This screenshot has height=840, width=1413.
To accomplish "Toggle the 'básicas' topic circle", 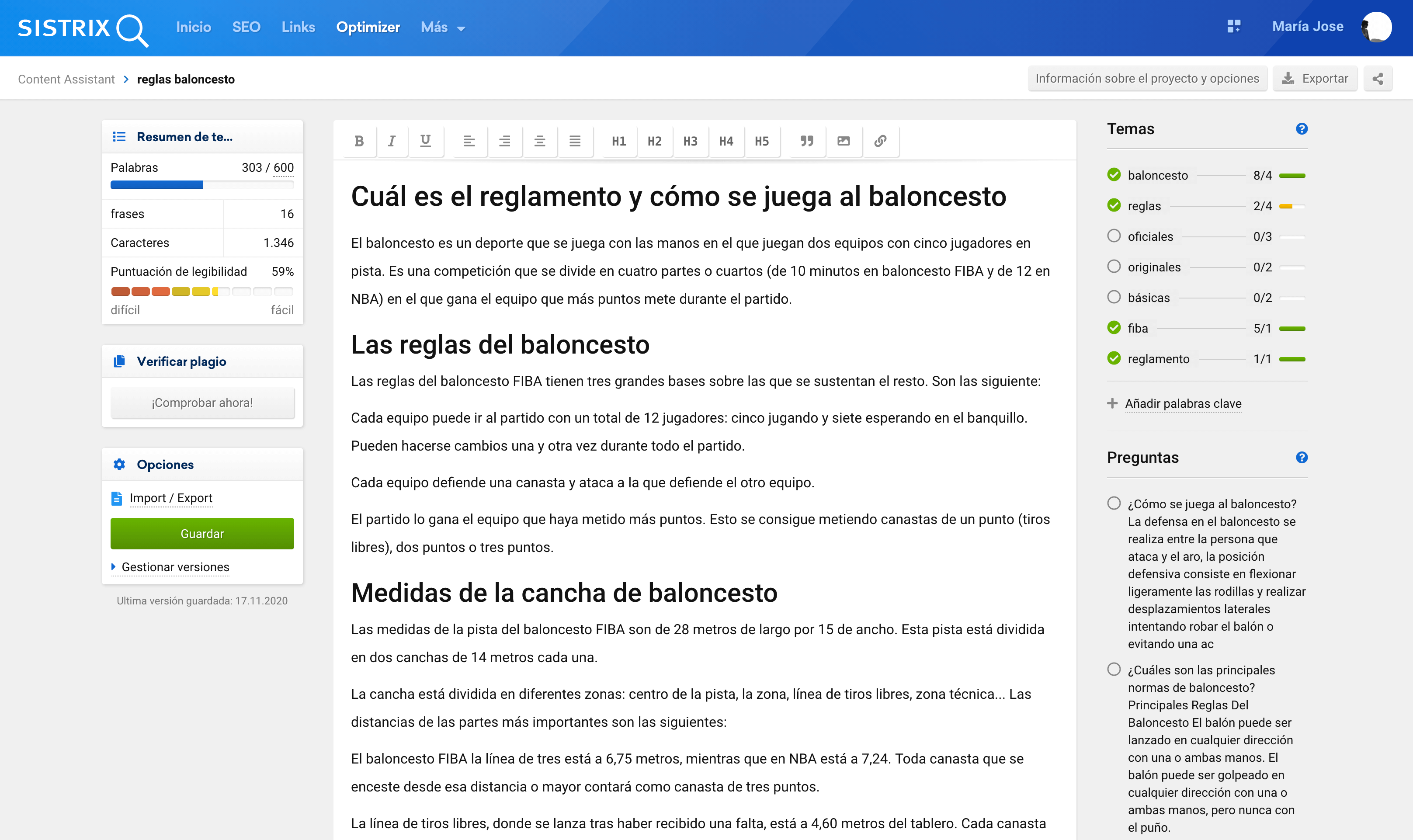I will click(x=1114, y=297).
